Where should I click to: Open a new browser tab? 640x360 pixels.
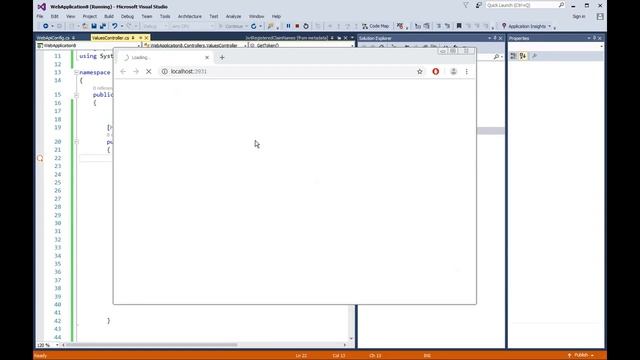click(222, 58)
